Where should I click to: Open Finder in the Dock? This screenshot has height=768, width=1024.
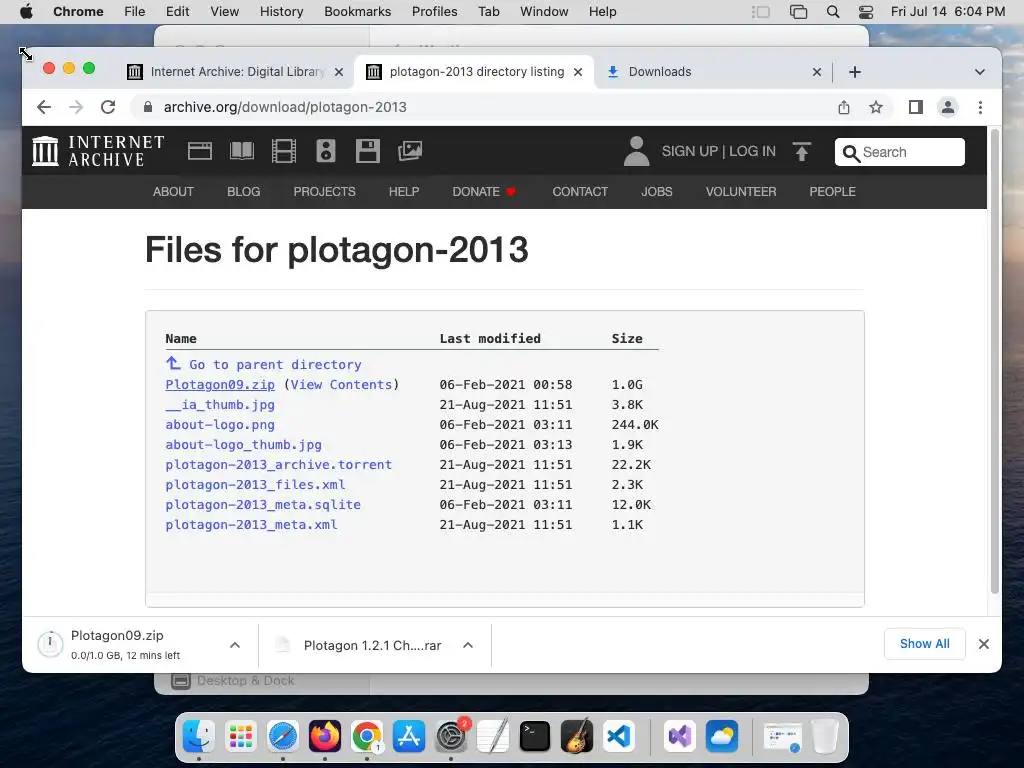199,737
